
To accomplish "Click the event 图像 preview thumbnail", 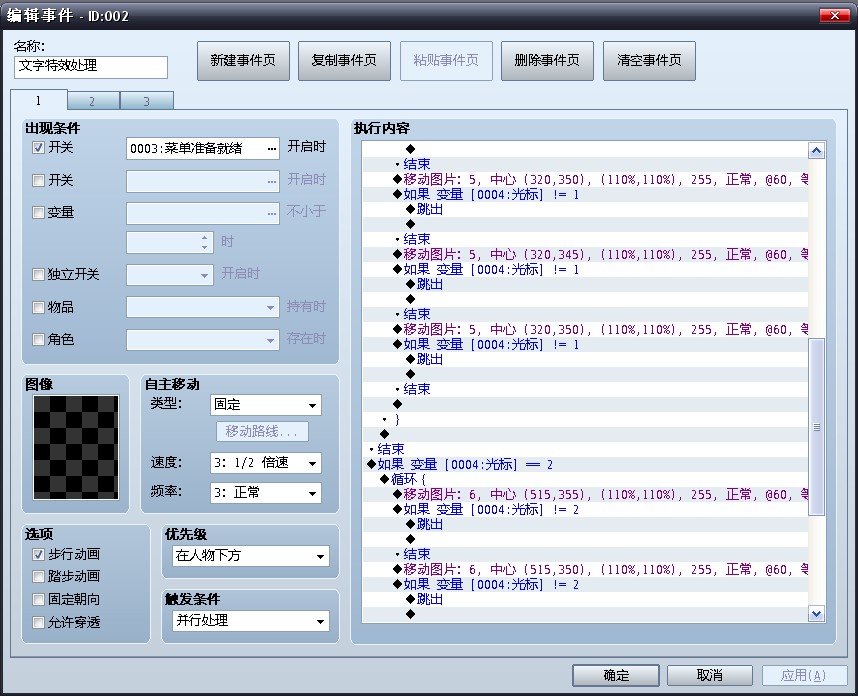I will click(76, 447).
